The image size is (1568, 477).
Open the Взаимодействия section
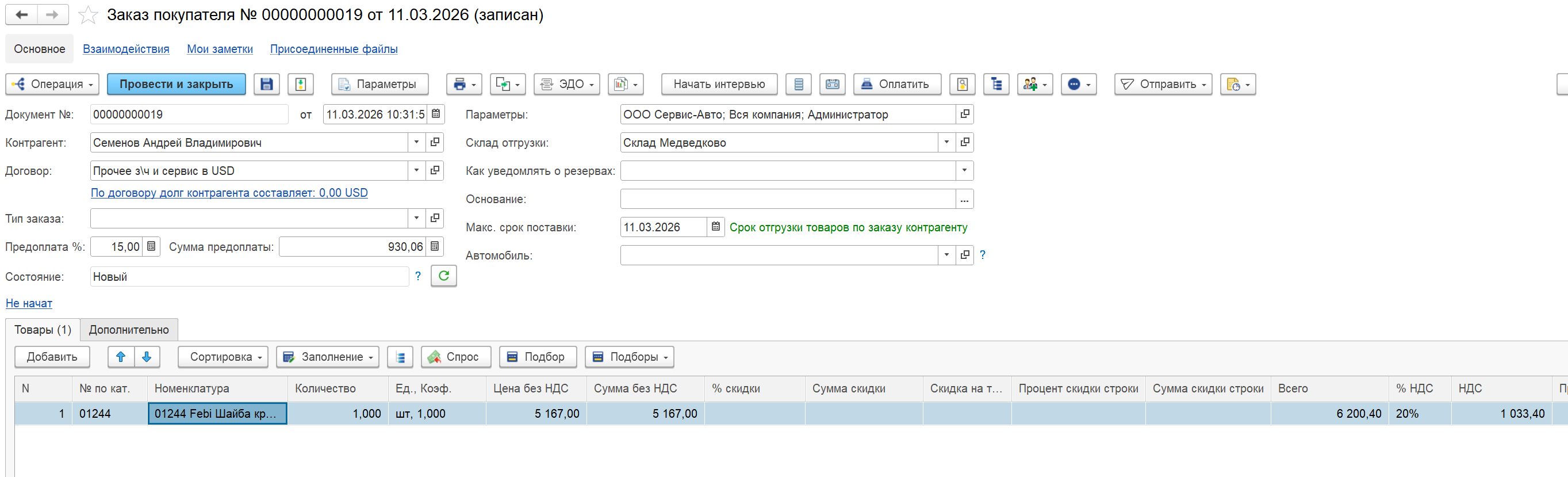click(x=126, y=49)
